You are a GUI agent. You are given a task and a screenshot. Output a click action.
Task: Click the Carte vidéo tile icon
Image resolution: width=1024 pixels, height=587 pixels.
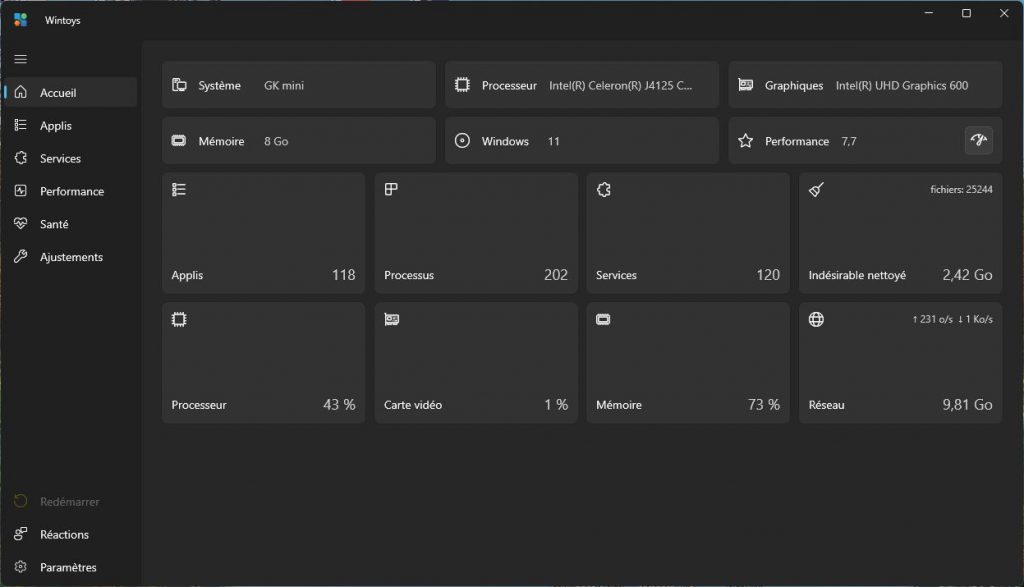392,319
